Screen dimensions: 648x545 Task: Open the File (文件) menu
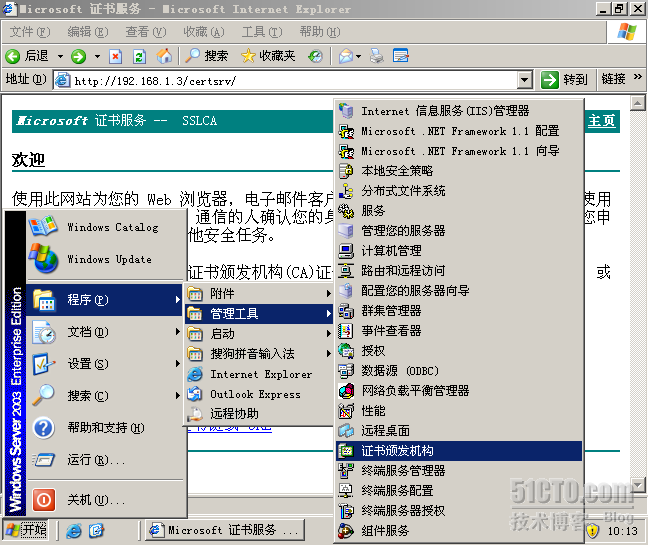tap(30, 32)
